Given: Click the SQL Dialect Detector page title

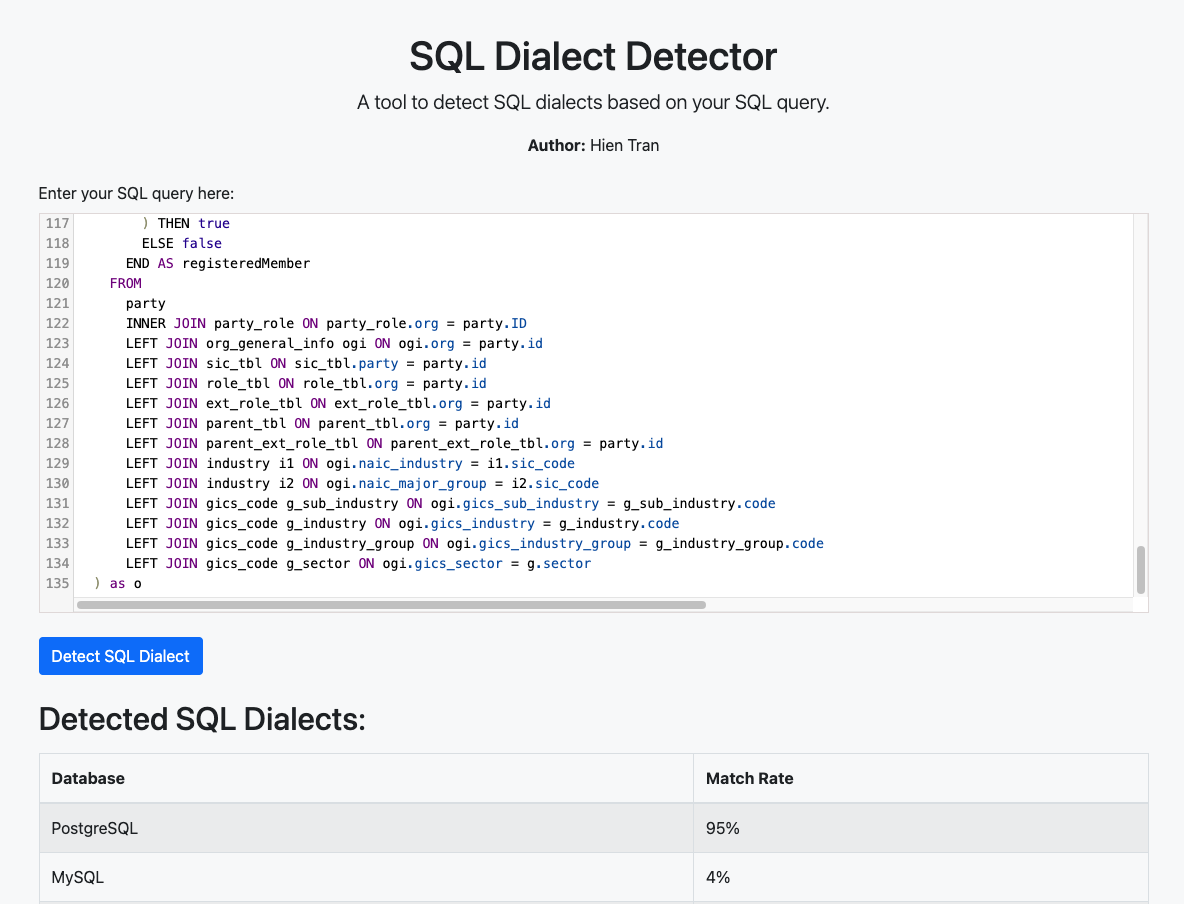Looking at the screenshot, I should click(x=592, y=57).
